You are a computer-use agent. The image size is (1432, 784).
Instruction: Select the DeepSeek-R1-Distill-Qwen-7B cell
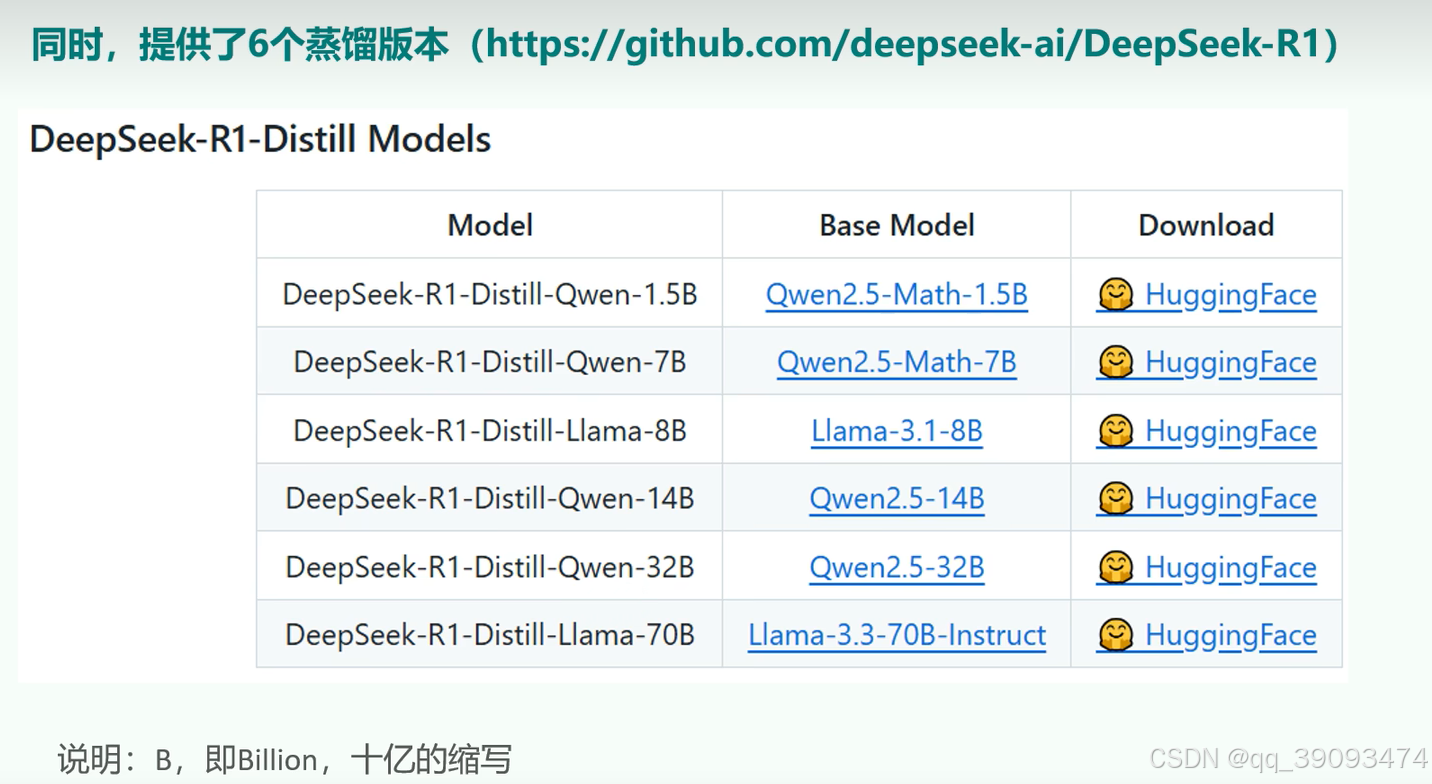tap(490, 361)
